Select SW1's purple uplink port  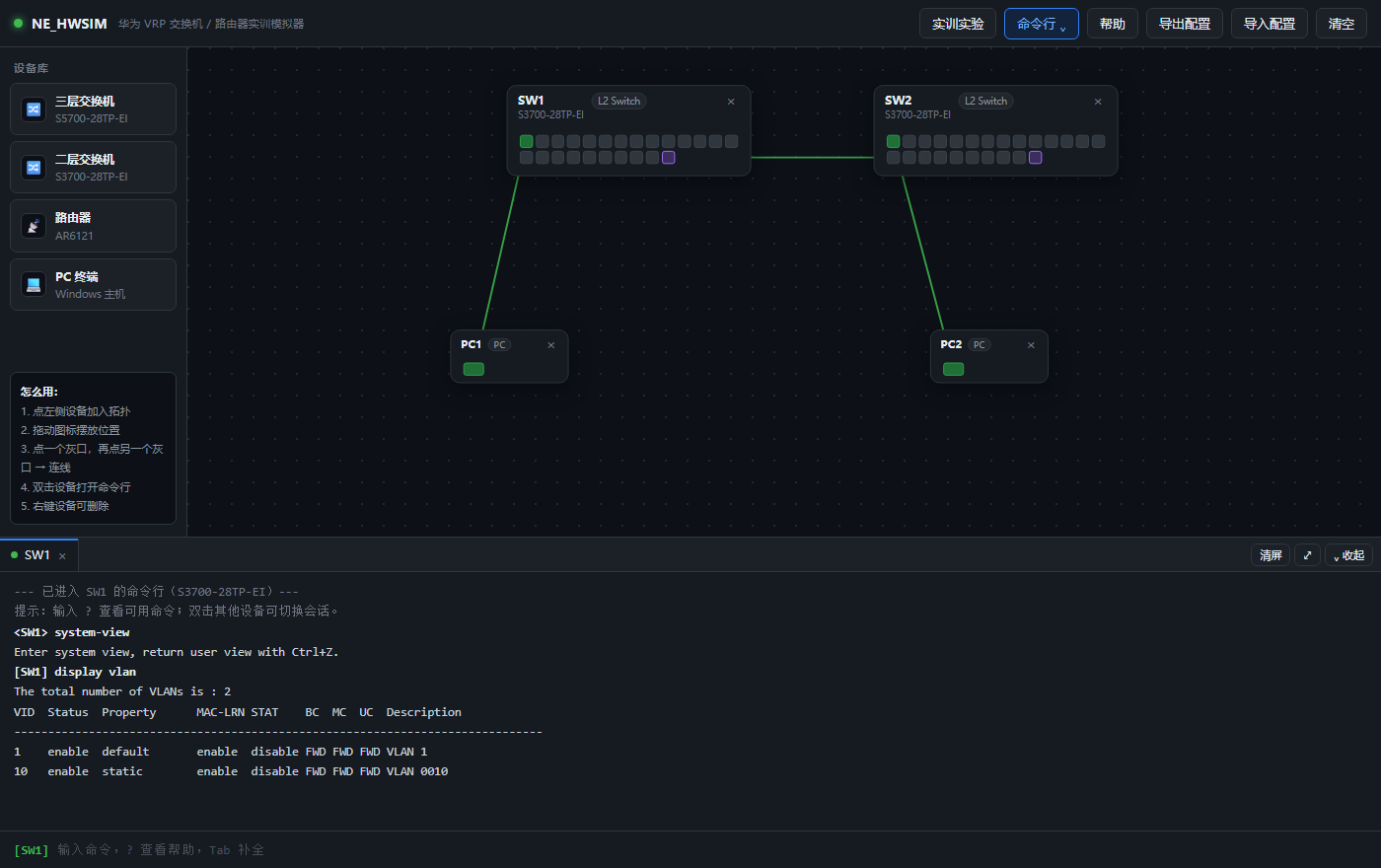coord(669,157)
